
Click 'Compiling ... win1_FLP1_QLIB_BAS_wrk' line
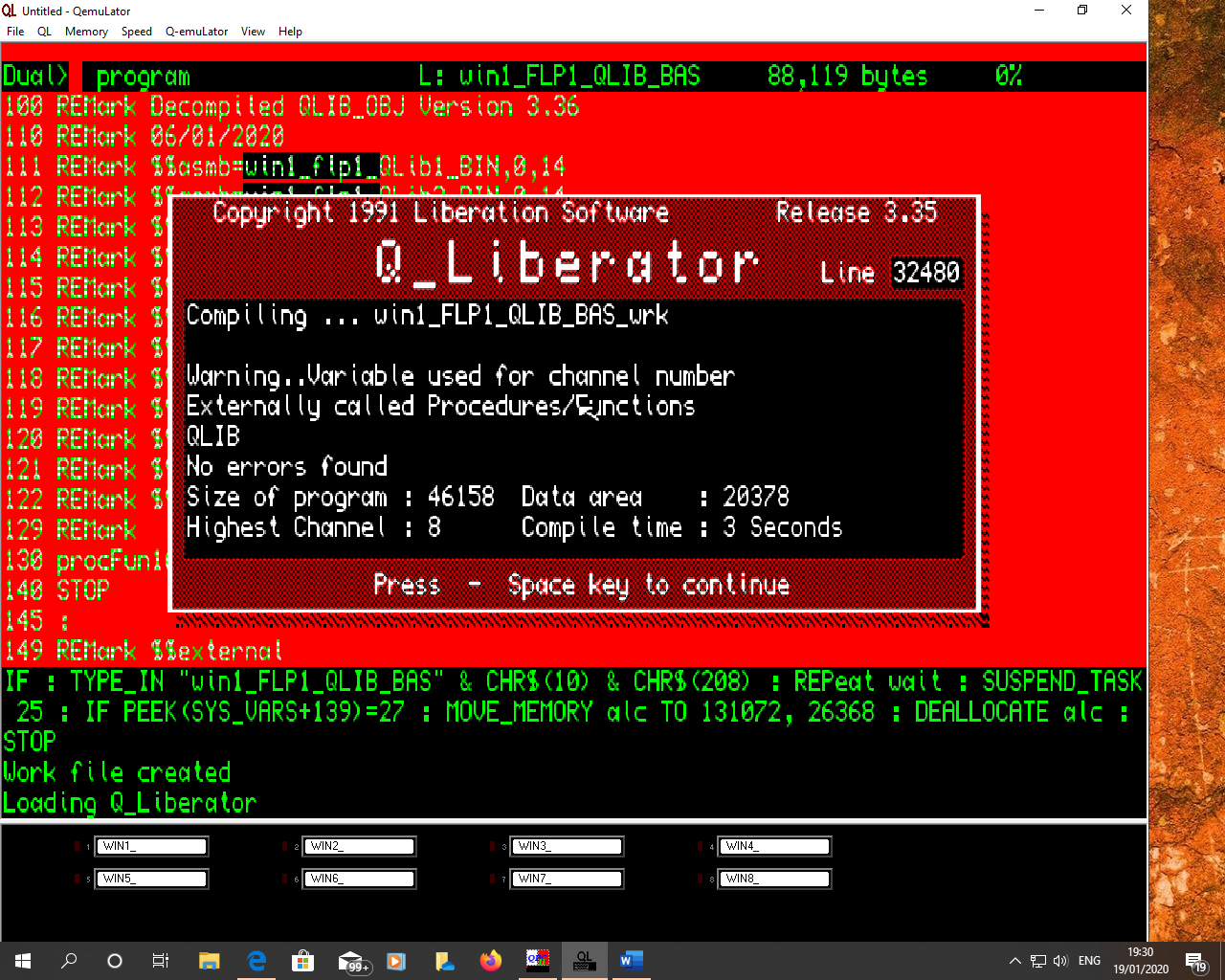pyautogui.click(x=427, y=316)
